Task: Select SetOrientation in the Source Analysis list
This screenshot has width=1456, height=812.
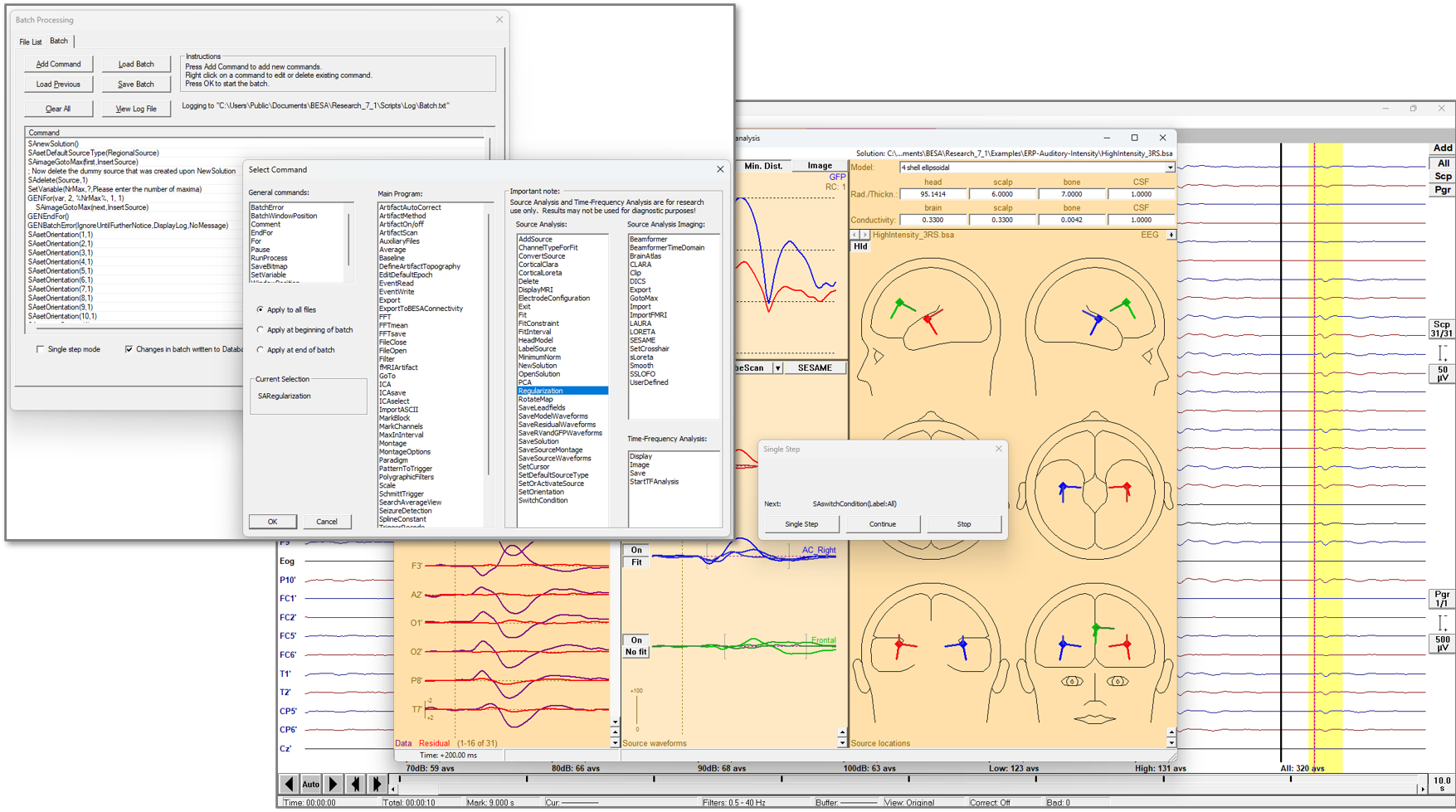Action: [x=541, y=493]
